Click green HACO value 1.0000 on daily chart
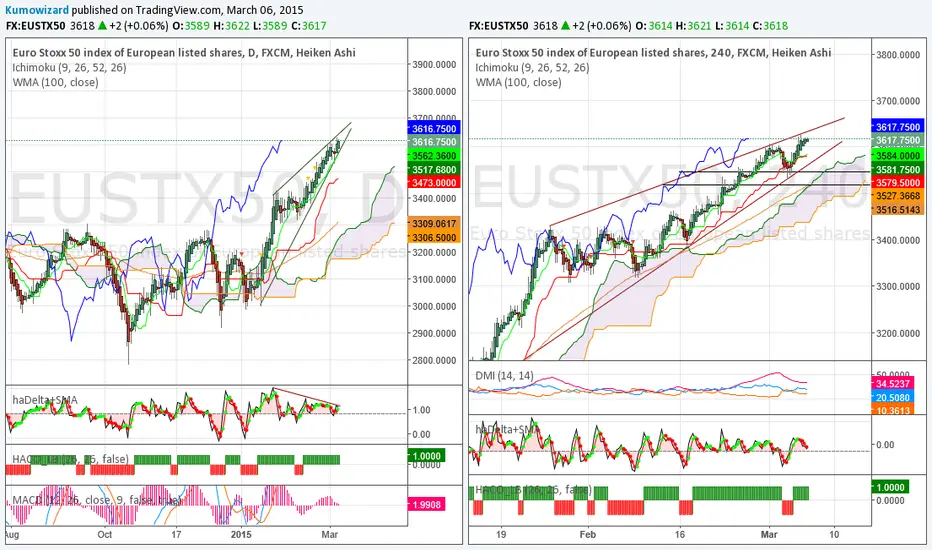Image resolution: width=932 pixels, height=550 pixels. (x=426, y=456)
